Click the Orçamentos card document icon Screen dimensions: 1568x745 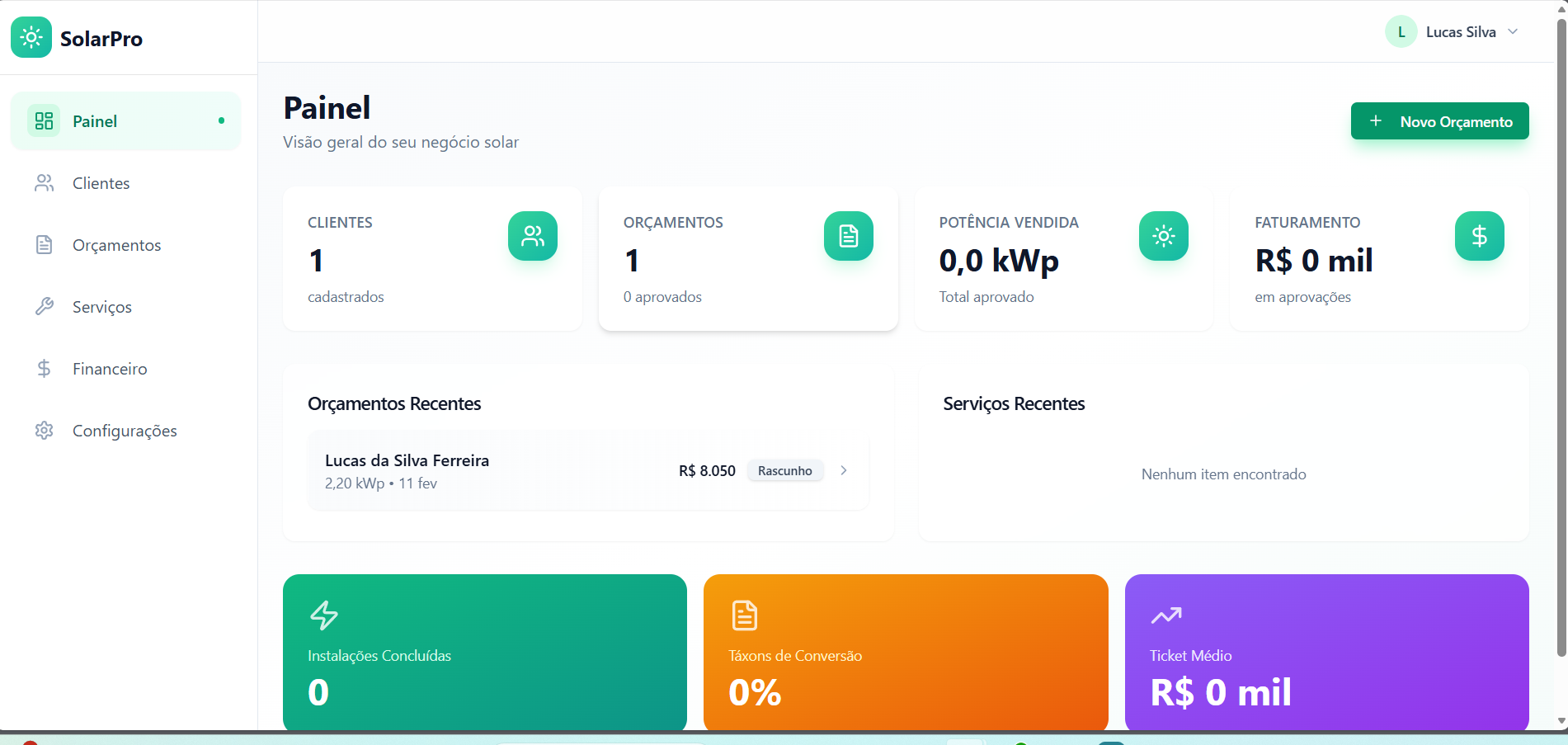point(849,236)
